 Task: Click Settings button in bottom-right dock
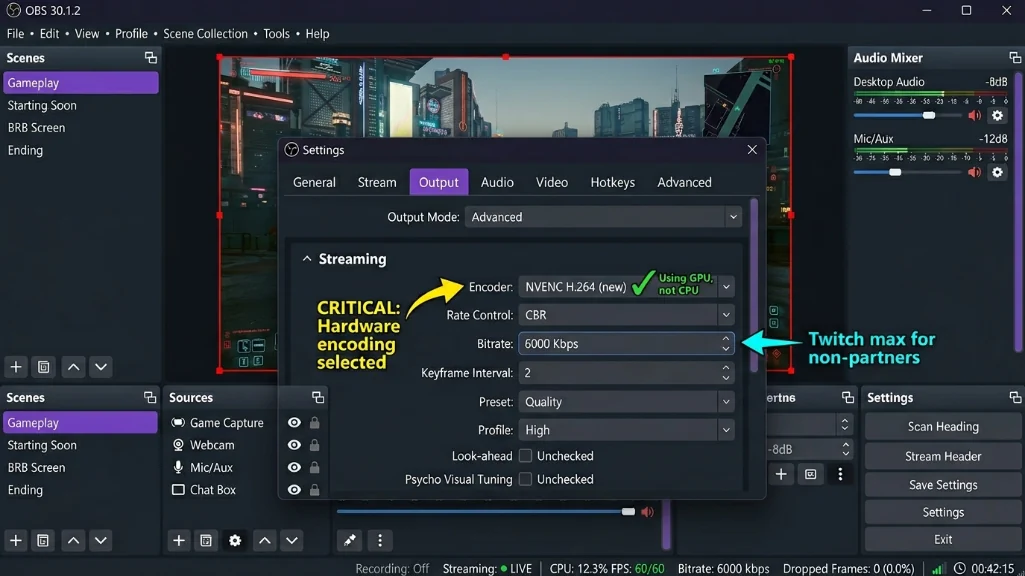point(943,513)
